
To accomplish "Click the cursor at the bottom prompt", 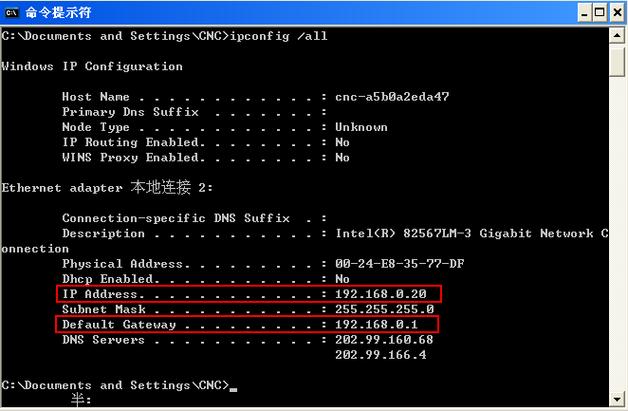I will pos(233,389).
